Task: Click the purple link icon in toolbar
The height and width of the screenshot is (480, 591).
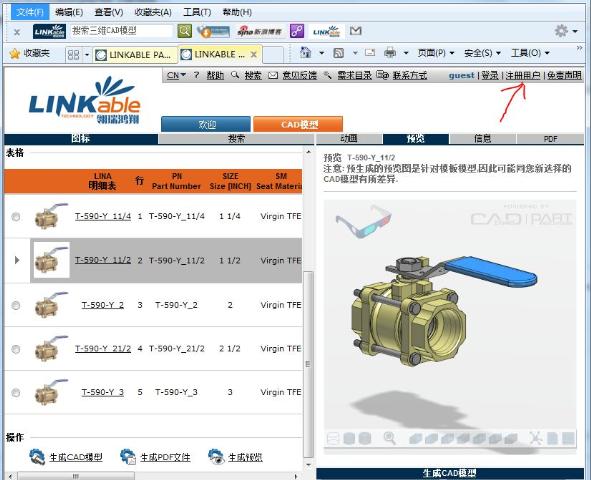Action: [x=297, y=31]
